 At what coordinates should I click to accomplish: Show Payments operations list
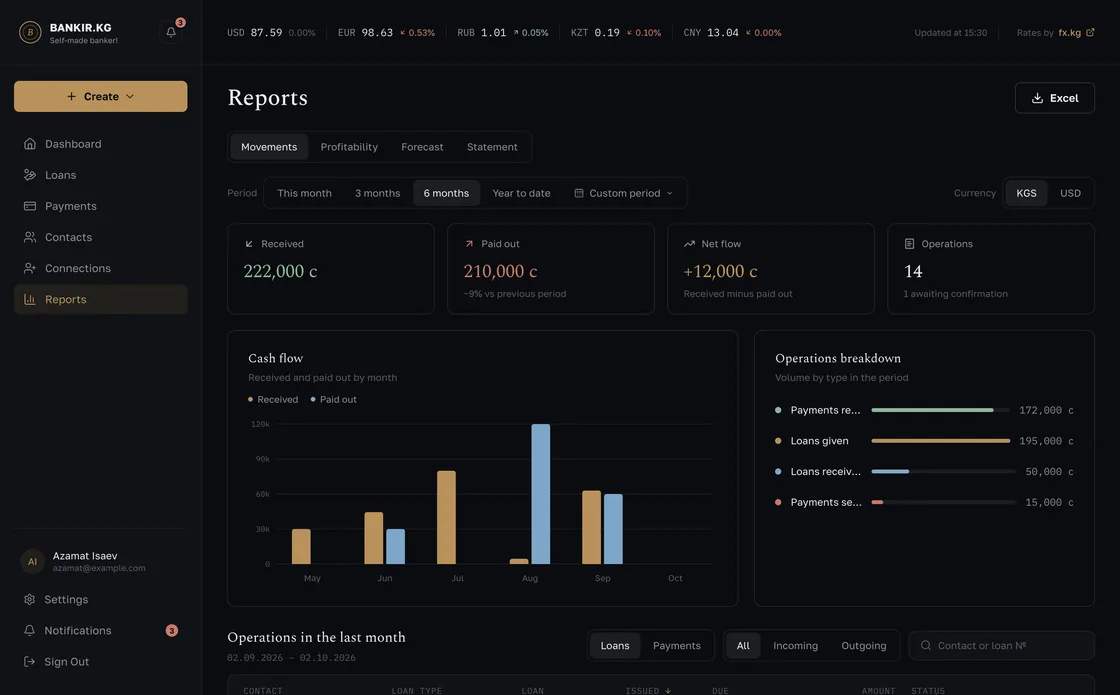(x=676, y=646)
